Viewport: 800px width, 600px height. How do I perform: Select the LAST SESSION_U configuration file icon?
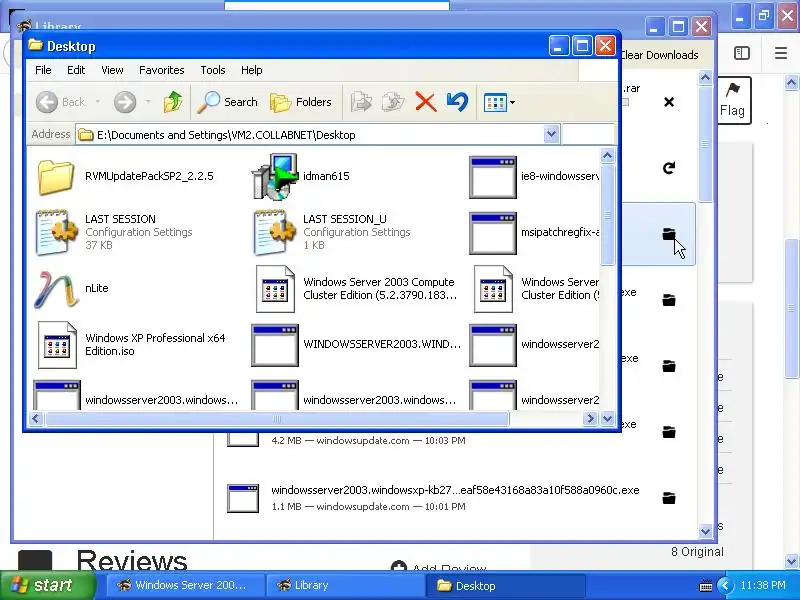click(274, 232)
